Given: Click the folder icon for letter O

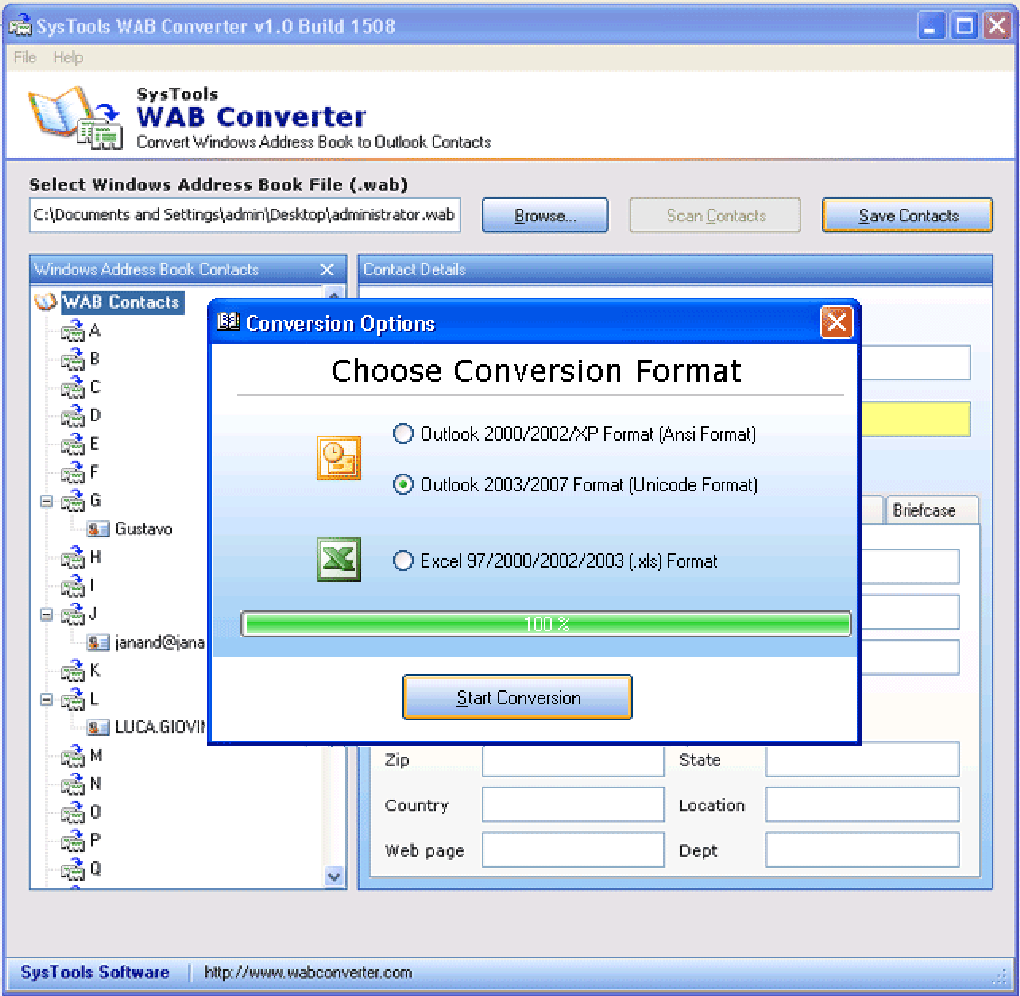Looking at the screenshot, I should pos(73,813).
